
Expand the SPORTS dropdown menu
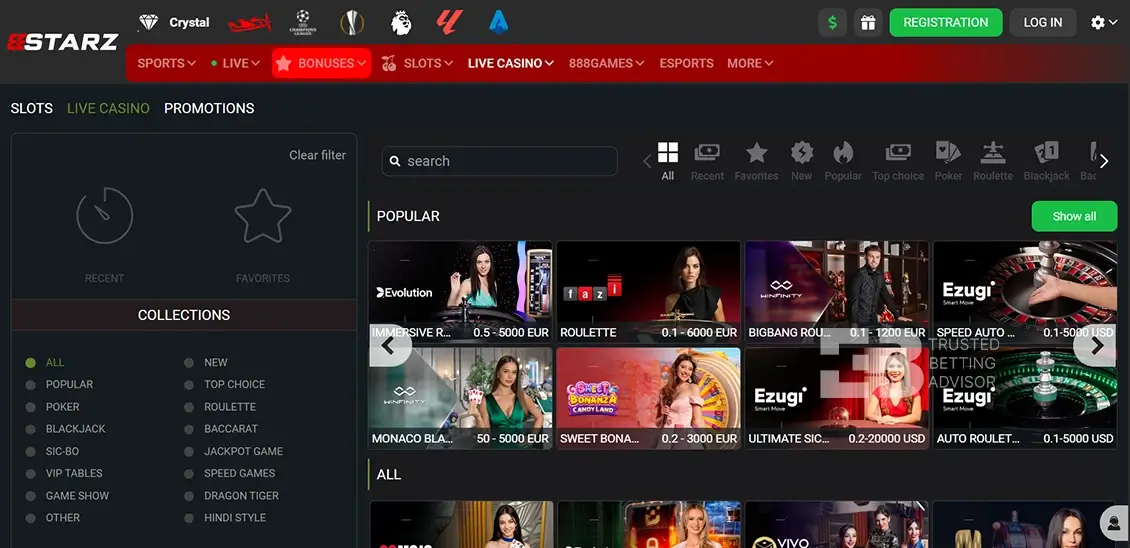click(166, 63)
